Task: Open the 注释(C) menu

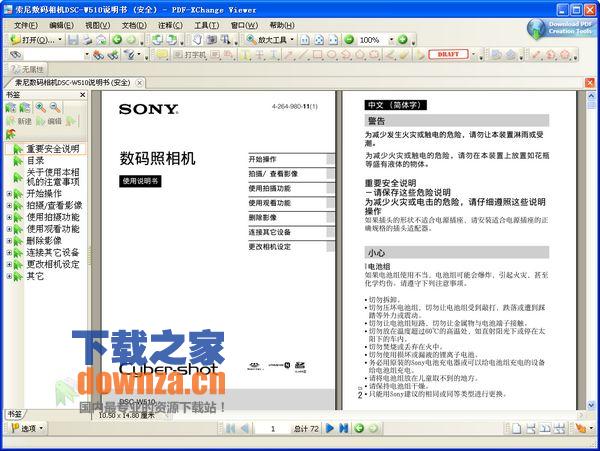Action: click(171, 25)
